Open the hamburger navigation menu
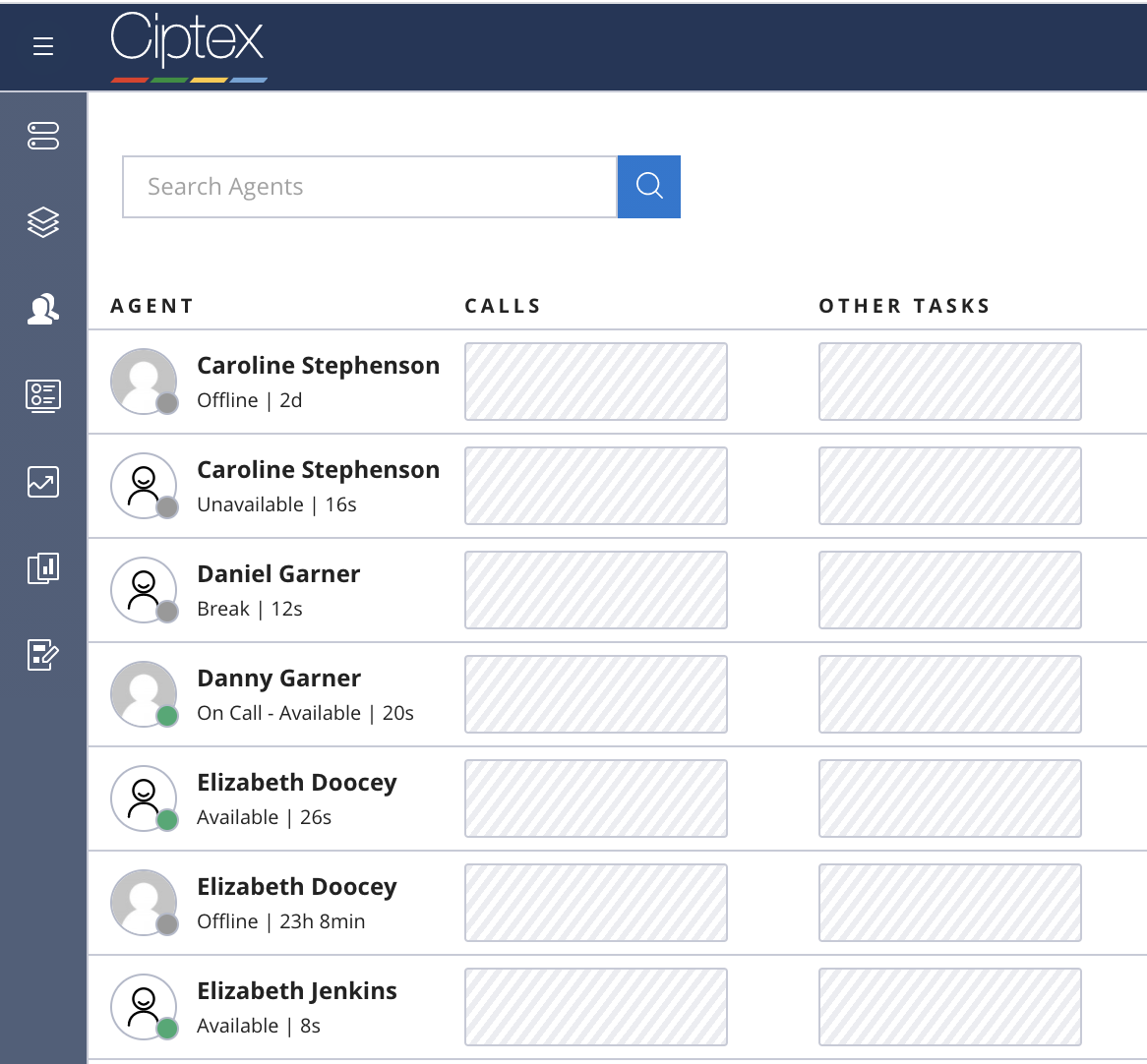 coord(43,46)
